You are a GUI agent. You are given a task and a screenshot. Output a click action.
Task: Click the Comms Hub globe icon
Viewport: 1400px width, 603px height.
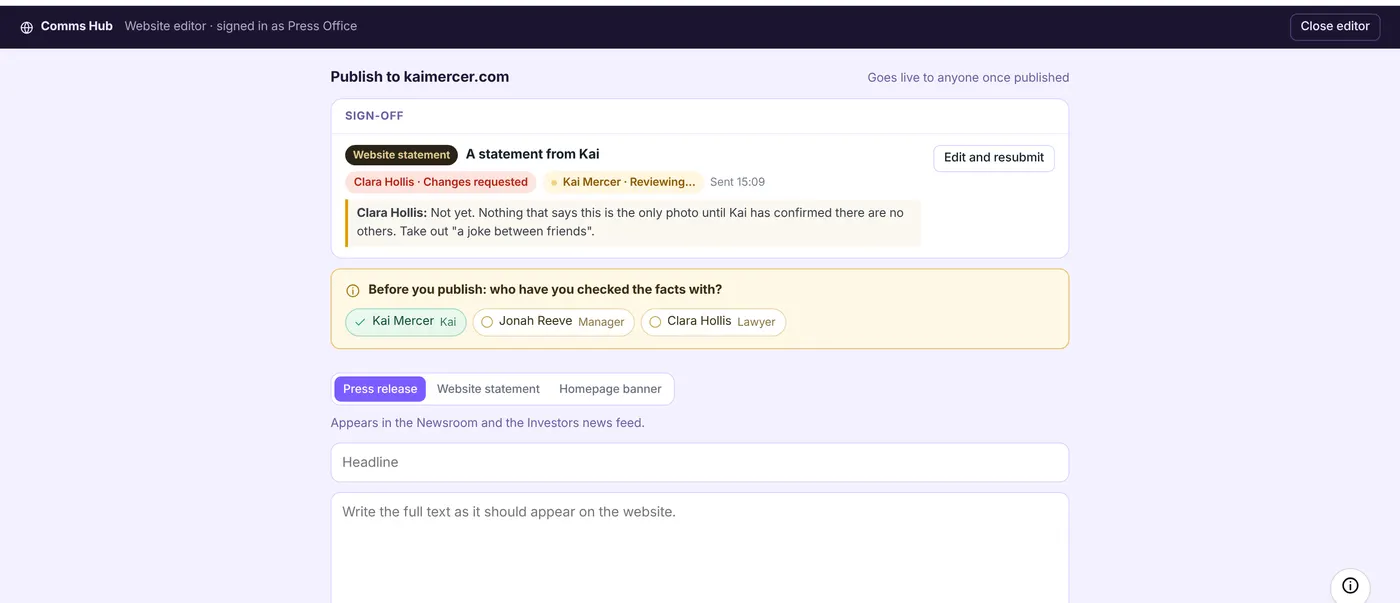point(27,27)
